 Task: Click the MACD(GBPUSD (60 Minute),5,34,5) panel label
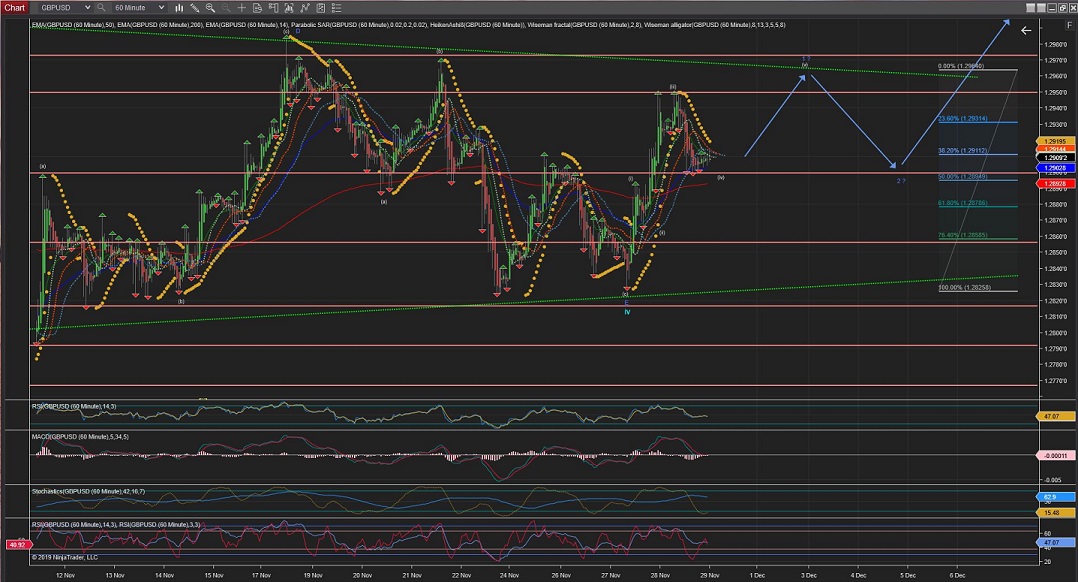coord(80,437)
